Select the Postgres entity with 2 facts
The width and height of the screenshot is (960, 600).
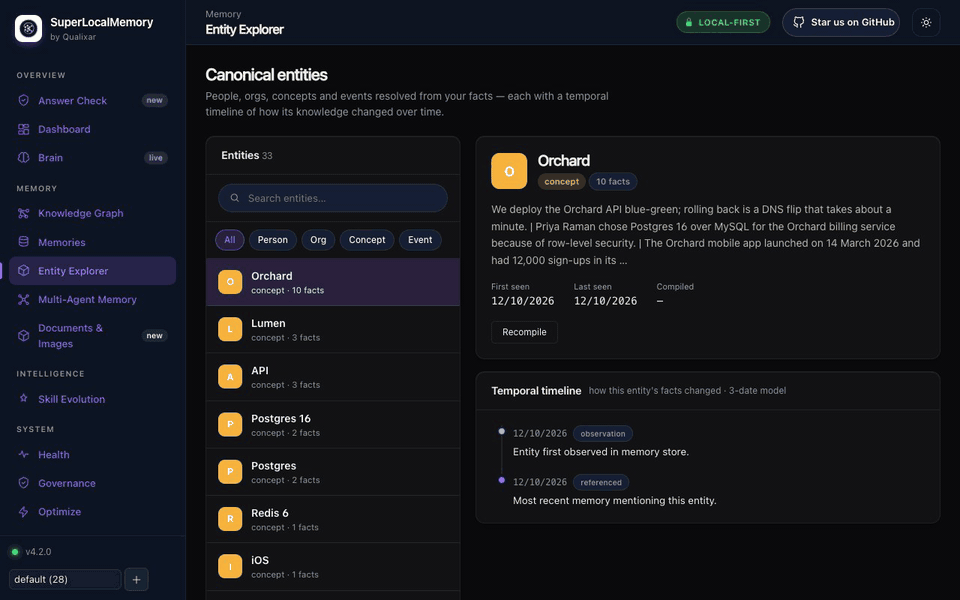(x=333, y=471)
